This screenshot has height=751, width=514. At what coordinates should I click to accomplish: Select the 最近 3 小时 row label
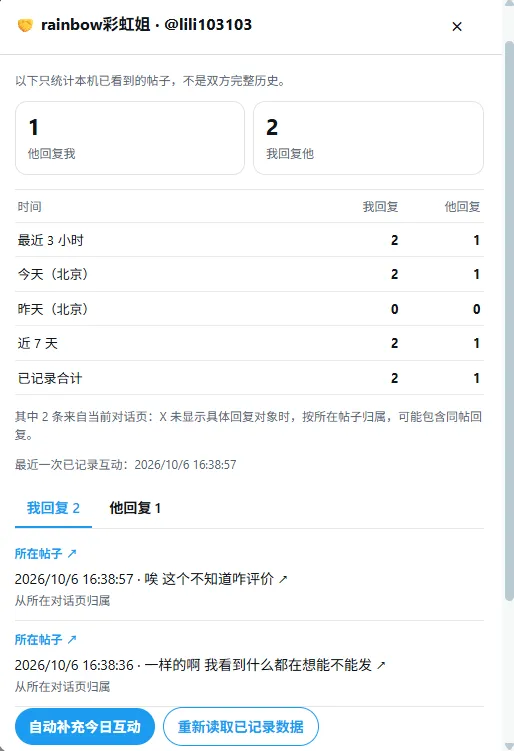51,240
